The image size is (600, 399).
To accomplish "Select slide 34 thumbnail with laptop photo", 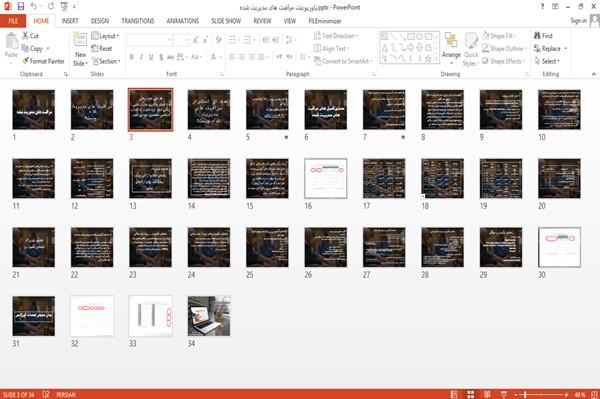I will 209,316.
